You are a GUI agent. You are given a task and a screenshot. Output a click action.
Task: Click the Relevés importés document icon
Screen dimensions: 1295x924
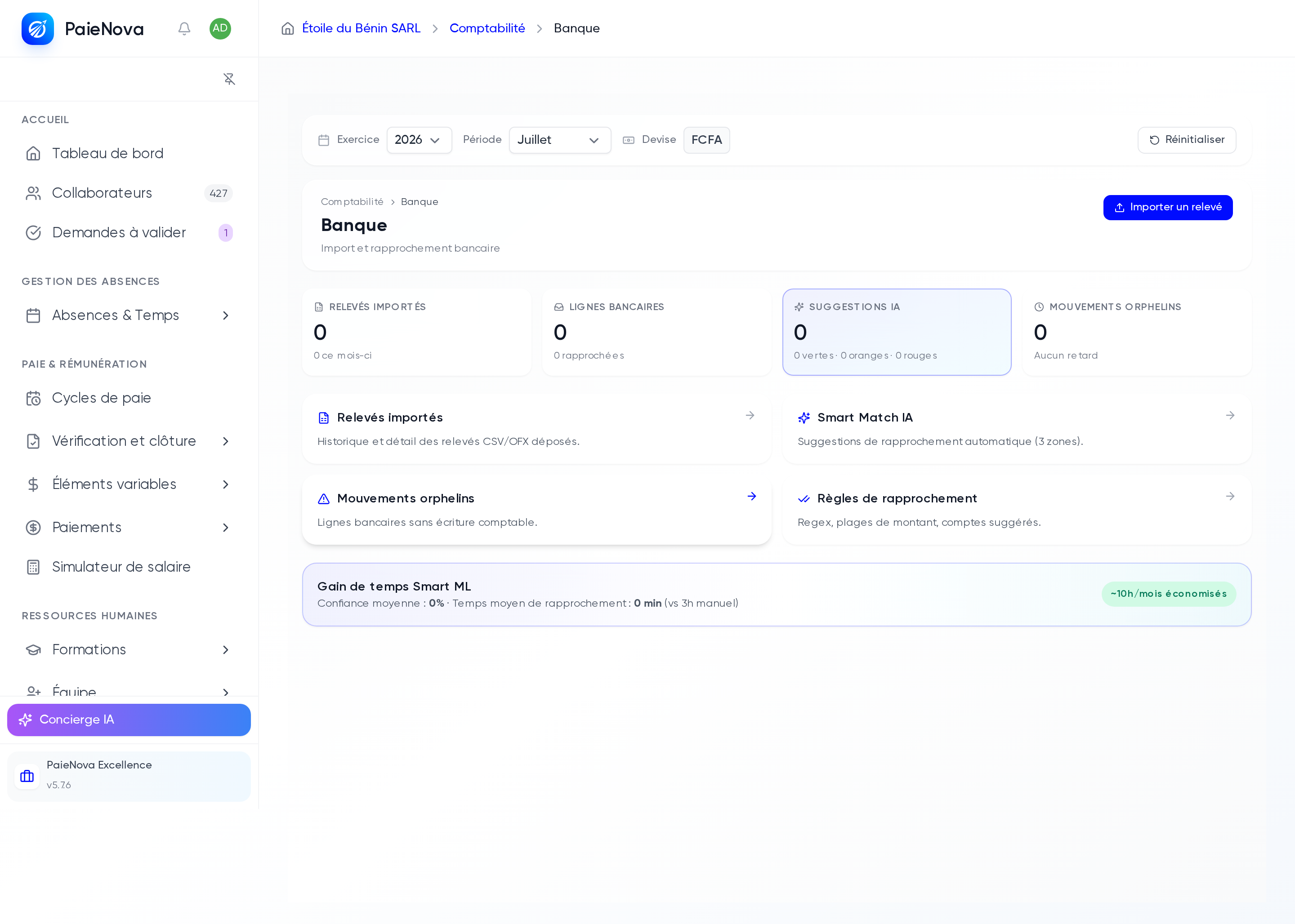click(323, 418)
